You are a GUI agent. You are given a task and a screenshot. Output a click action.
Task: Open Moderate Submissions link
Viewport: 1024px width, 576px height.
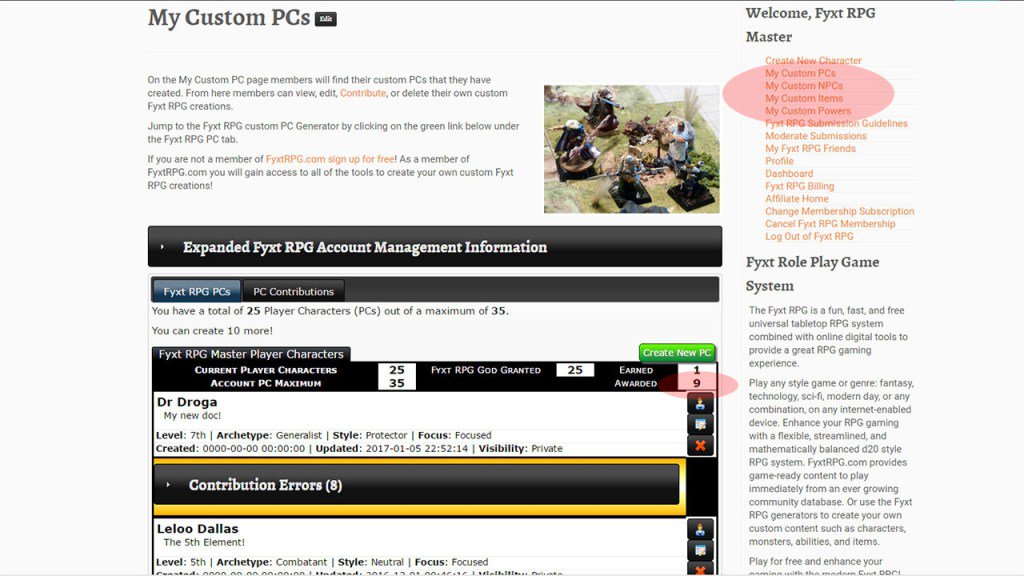816,136
